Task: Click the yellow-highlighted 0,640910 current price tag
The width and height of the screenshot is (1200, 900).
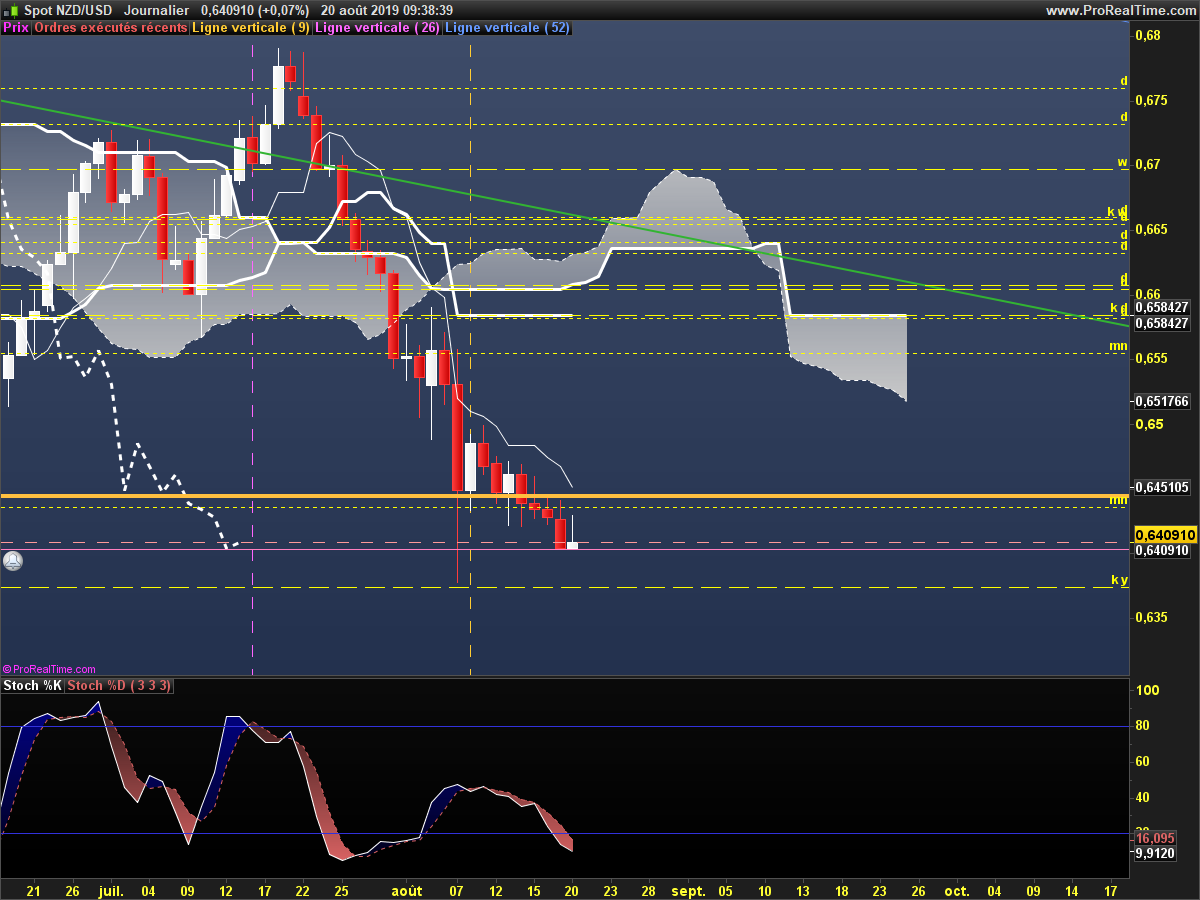Action: [x=1165, y=535]
